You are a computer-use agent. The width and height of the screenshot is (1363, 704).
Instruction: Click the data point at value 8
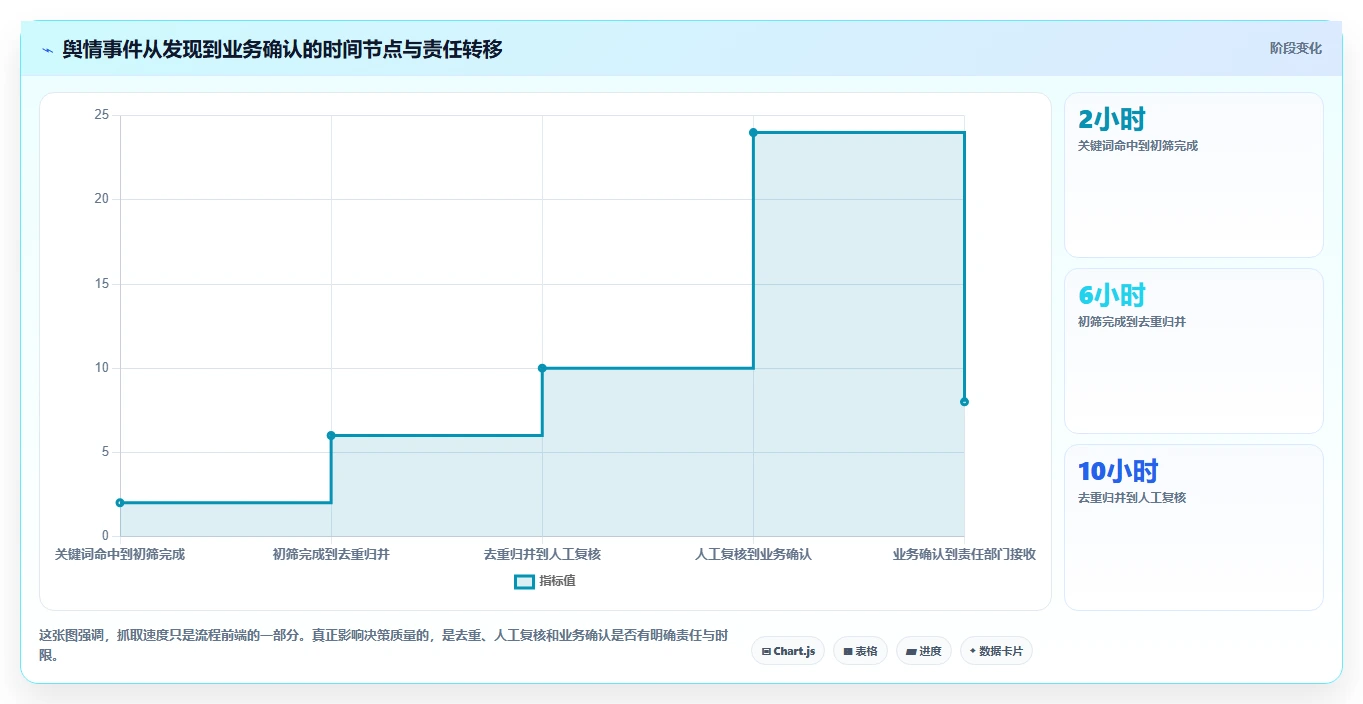pos(964,401)
